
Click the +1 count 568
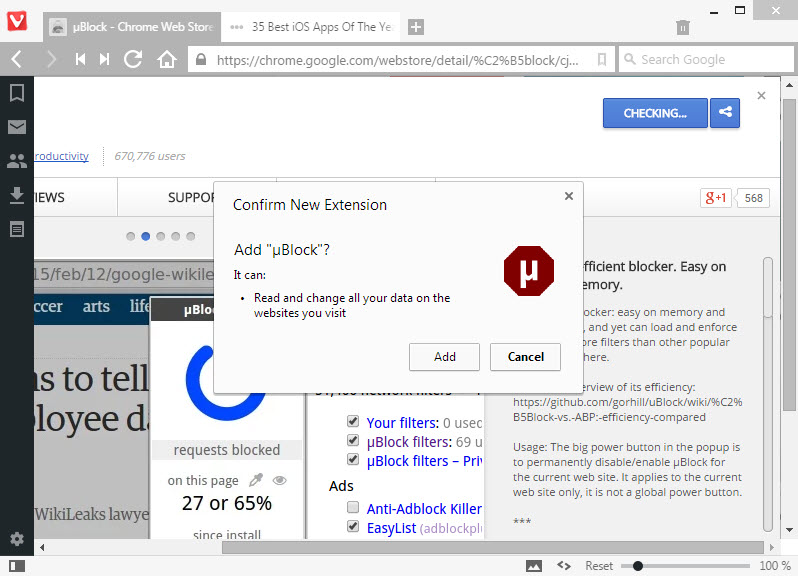point(753,198)
